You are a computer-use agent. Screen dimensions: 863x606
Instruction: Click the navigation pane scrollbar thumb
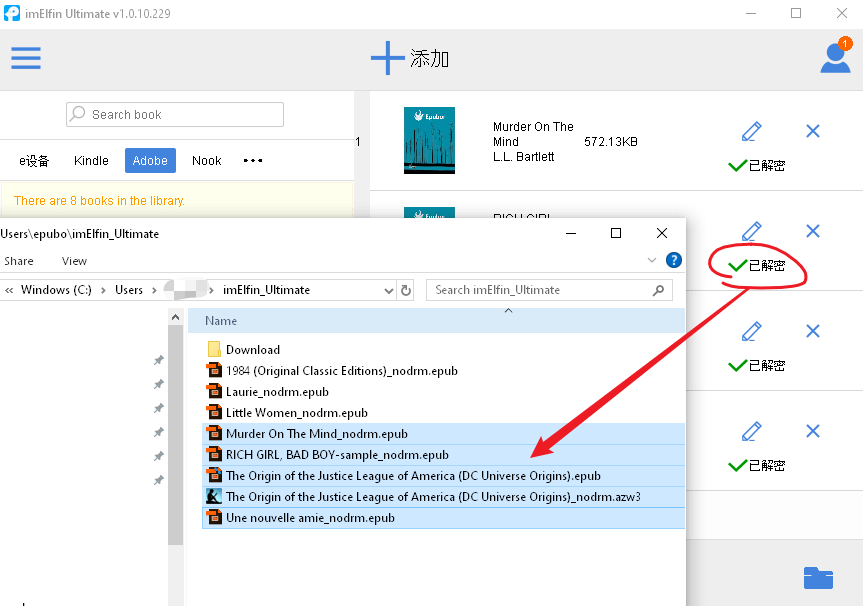point(176,435)
